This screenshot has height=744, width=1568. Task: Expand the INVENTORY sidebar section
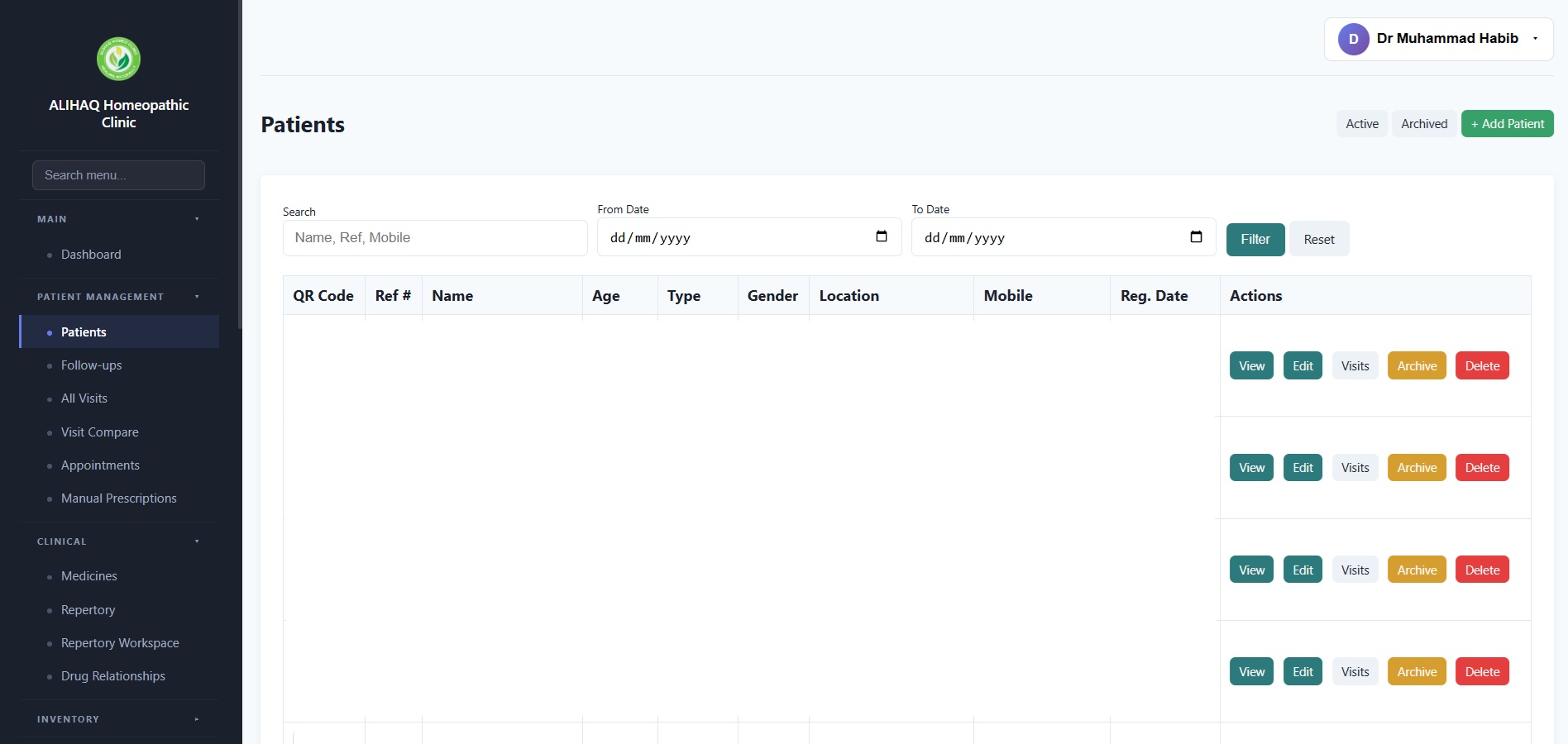pyautogui.click(x=118, y=719)
